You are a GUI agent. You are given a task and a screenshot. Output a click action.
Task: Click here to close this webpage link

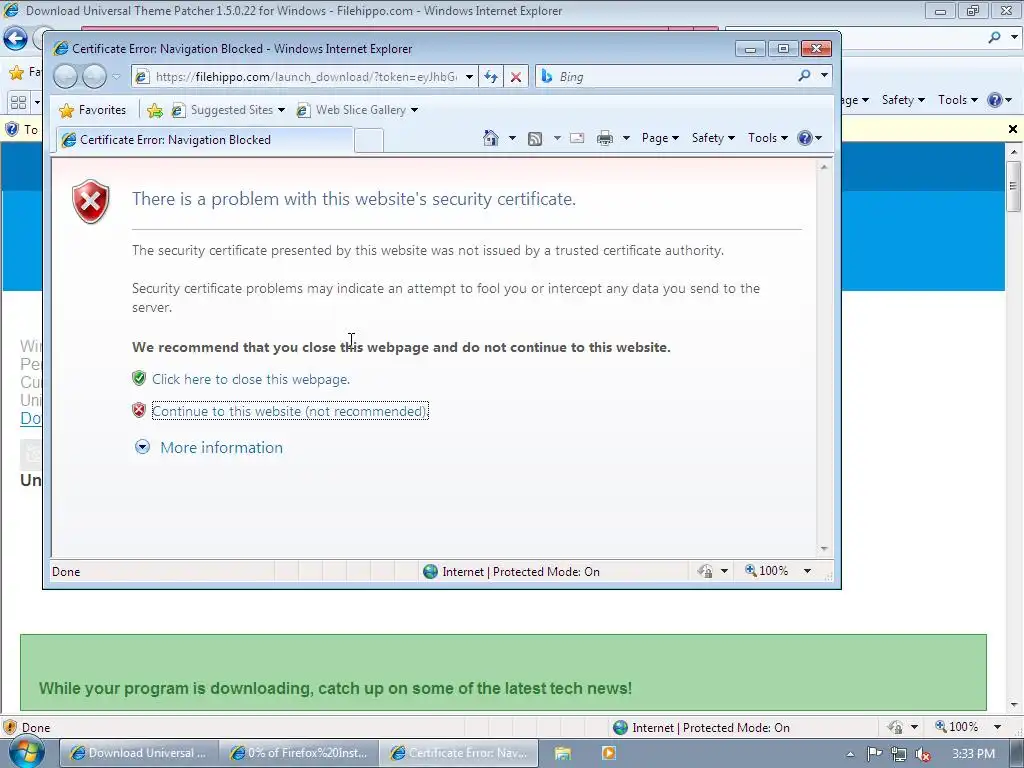251,379
